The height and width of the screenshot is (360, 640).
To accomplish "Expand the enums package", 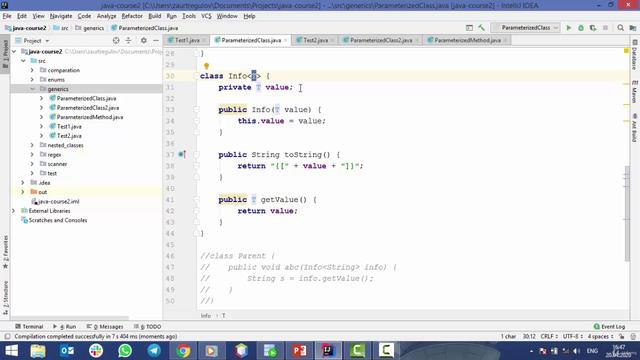I will click(32, 80).
